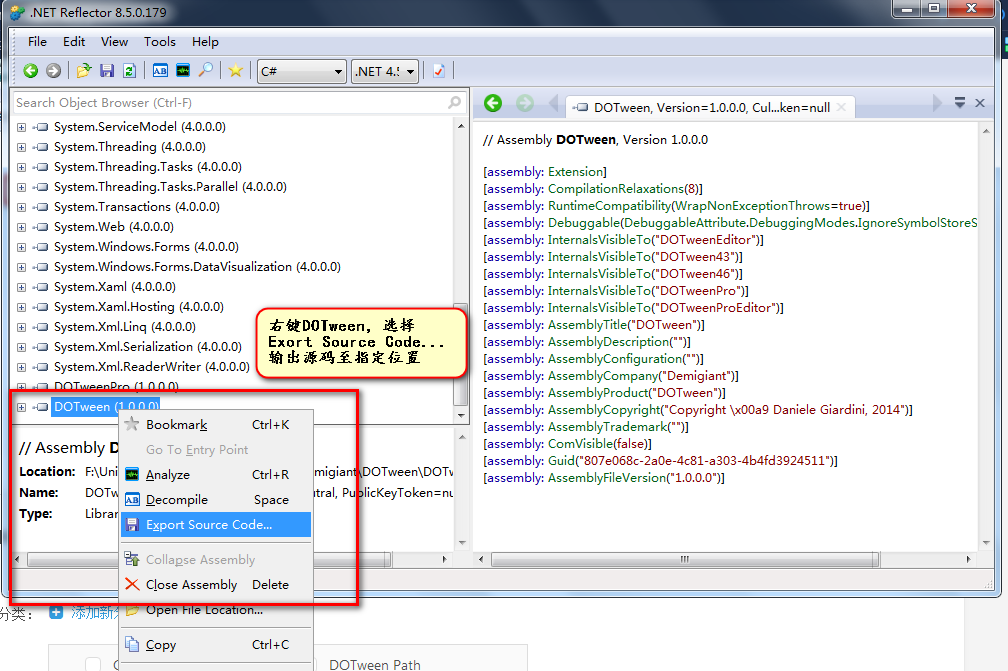Click the Refresh assemblies toolbar icon

click(129, 71)
